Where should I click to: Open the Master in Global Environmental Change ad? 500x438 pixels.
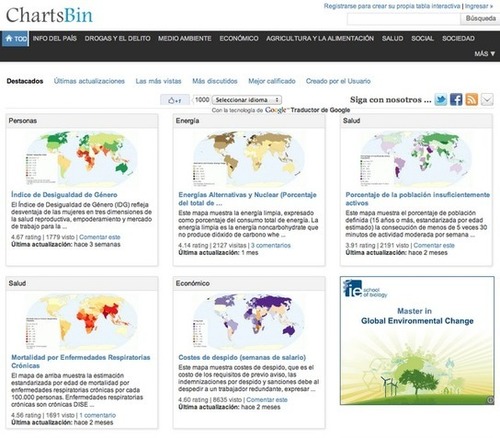417,341
